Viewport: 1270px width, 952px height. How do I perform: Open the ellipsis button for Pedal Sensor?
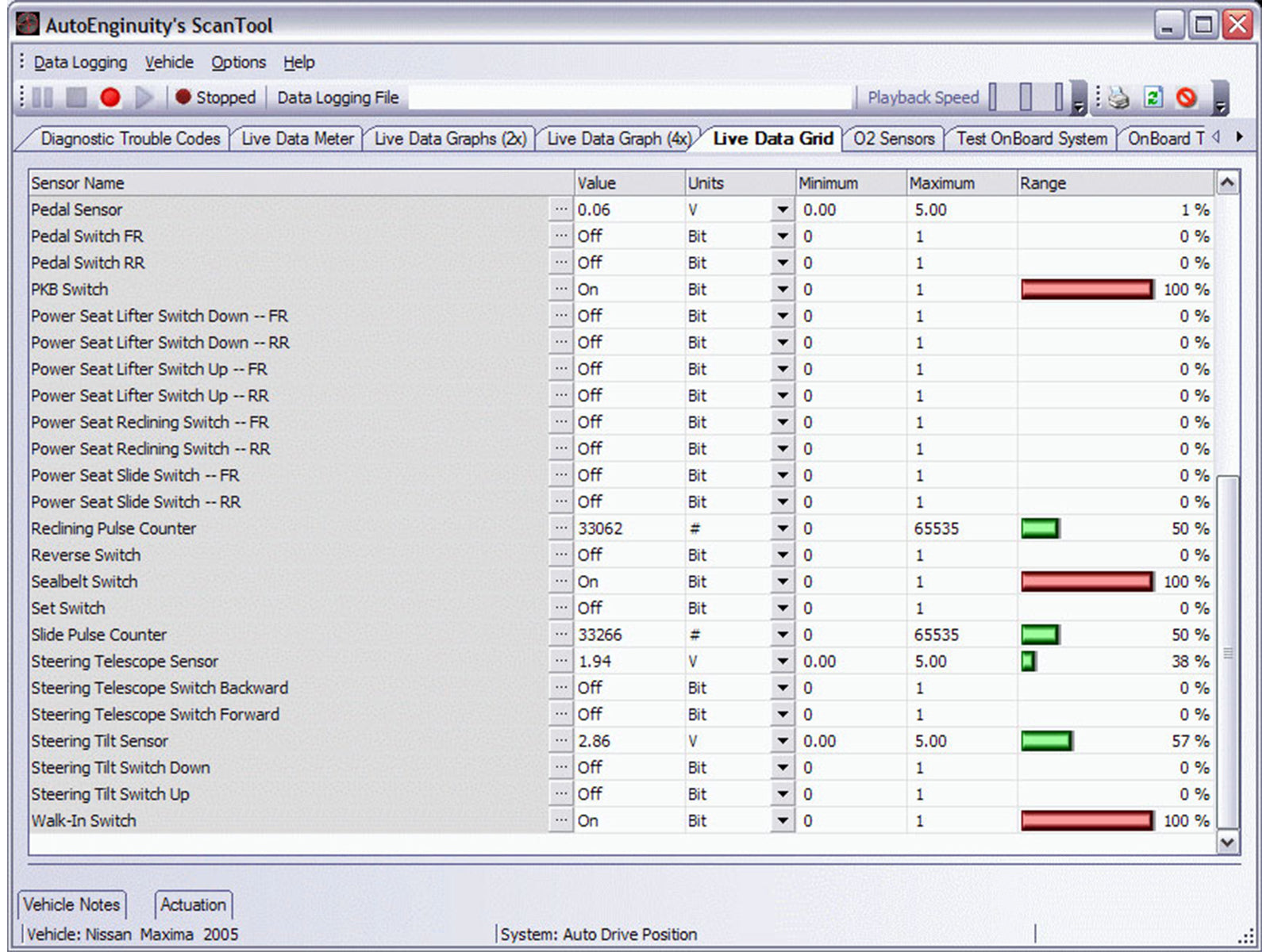click(x=561, y=209)
